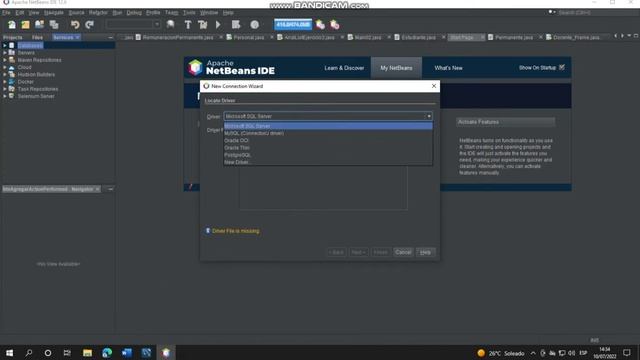Expand the Selenium Server tree node
Viewport: 640px width, 360px height.
click(4, 96)
